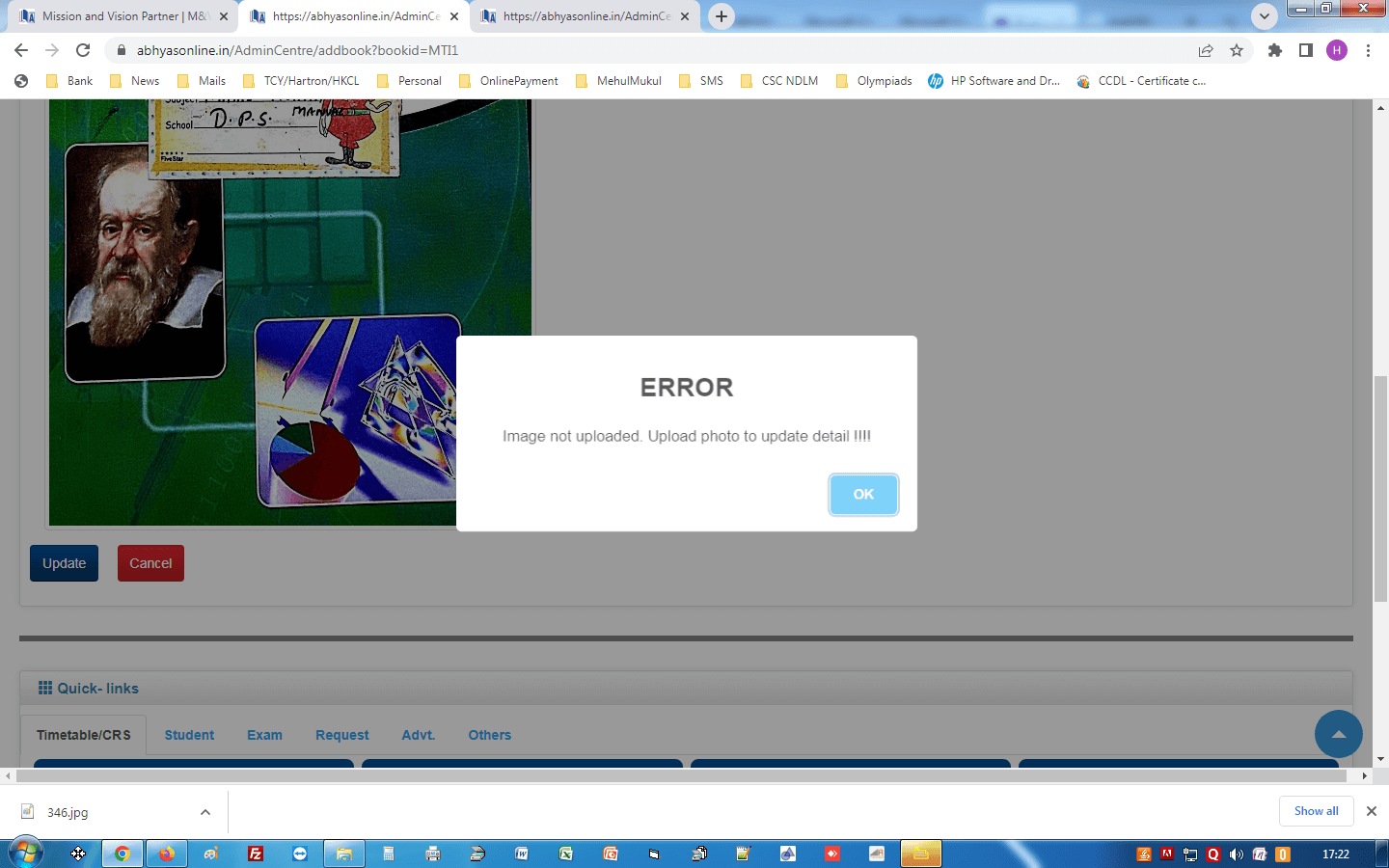Toggle the Chrome side panel icon

[1305, 50]
